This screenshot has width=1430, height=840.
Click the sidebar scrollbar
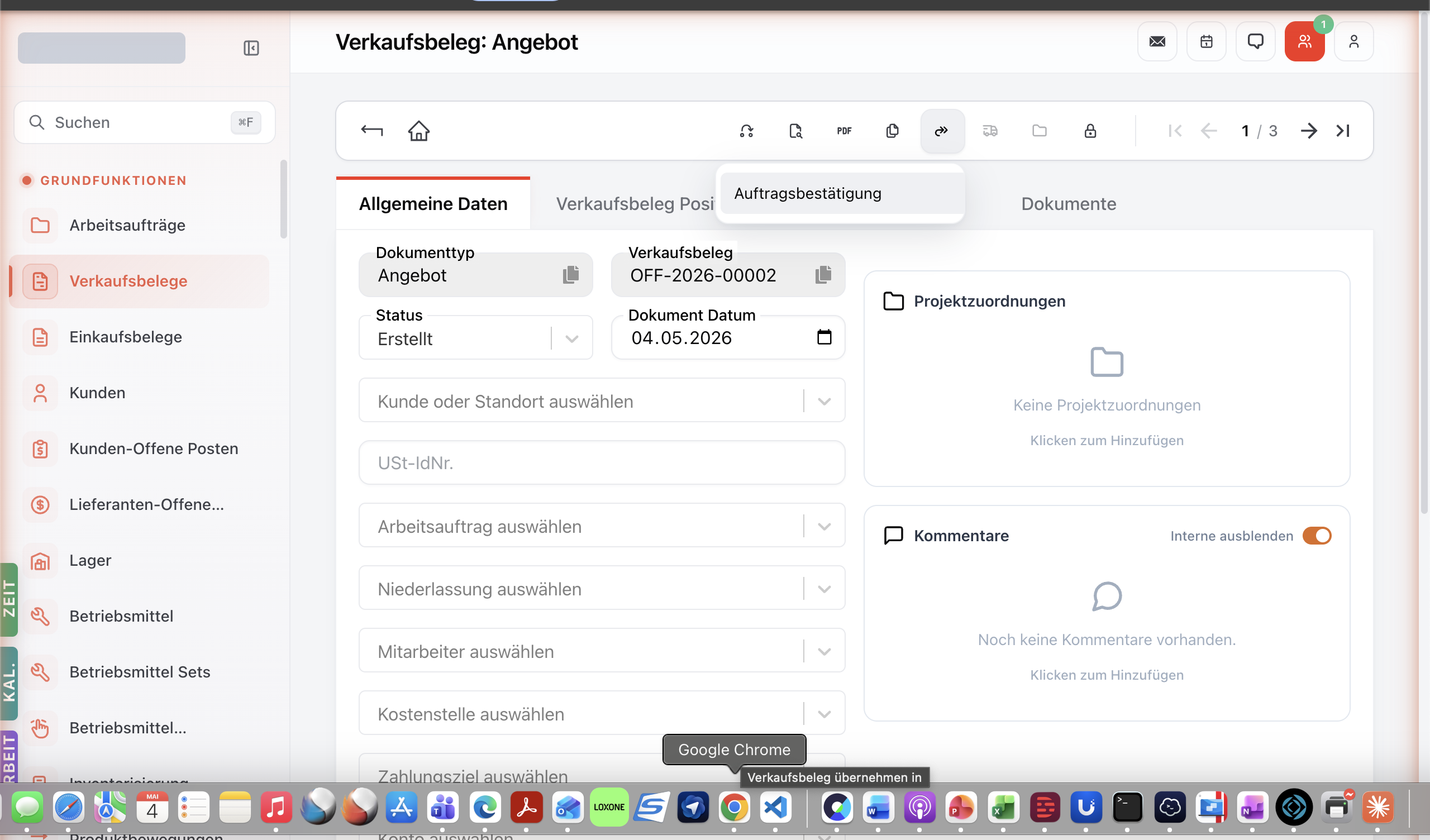pyautogui.click(x=284, y=199)
